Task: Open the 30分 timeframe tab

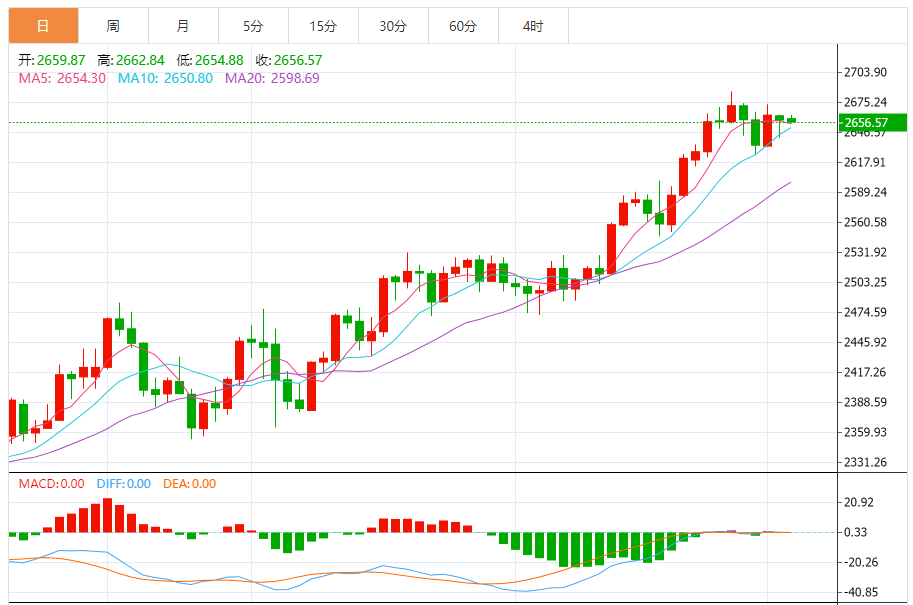Action: click(393, 26)
